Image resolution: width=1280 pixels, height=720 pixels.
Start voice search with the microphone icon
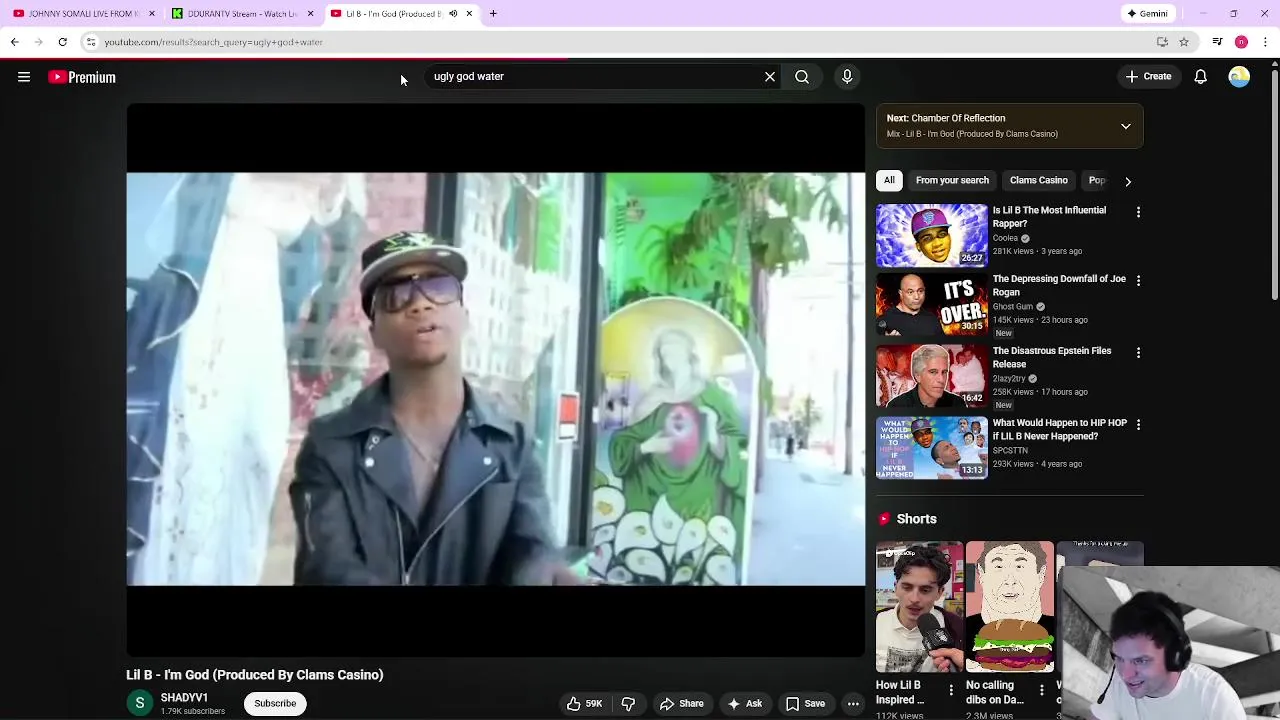pyautogui.click(x=847, y=76)
